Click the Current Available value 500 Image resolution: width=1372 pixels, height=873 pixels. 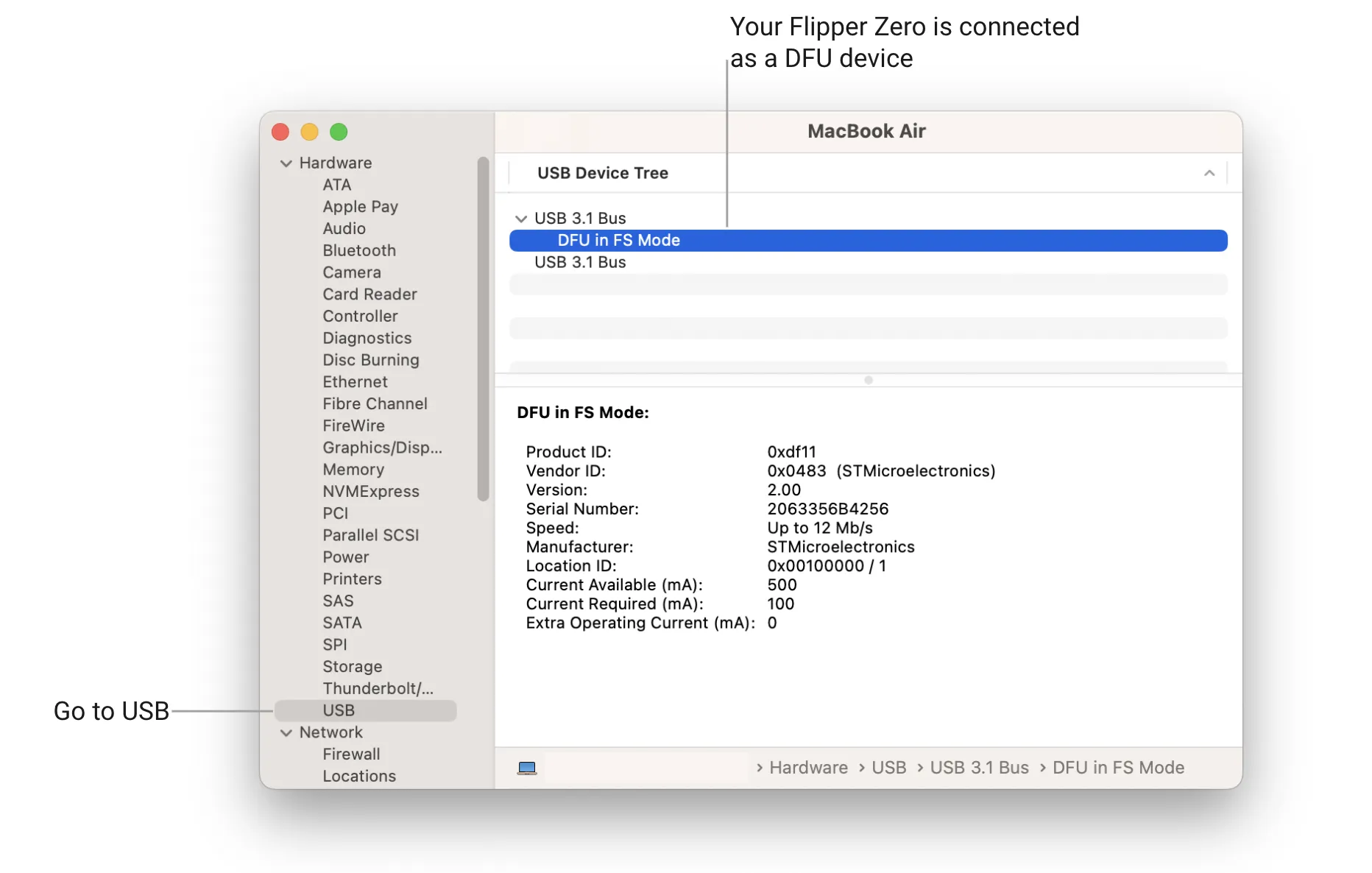782,585
